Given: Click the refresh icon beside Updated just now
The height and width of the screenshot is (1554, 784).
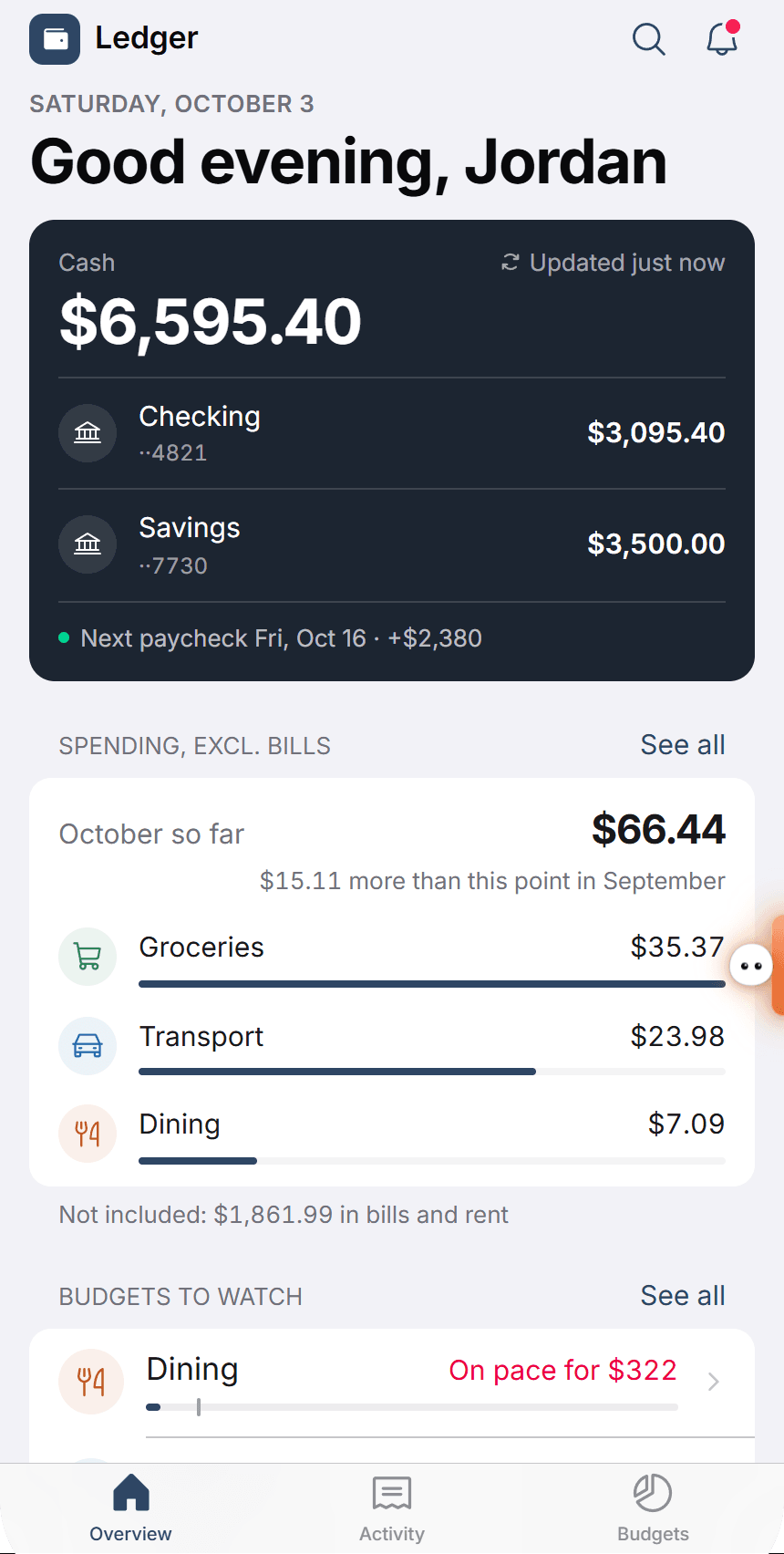Looking at the screenshot, I should [x=511, y=263].
